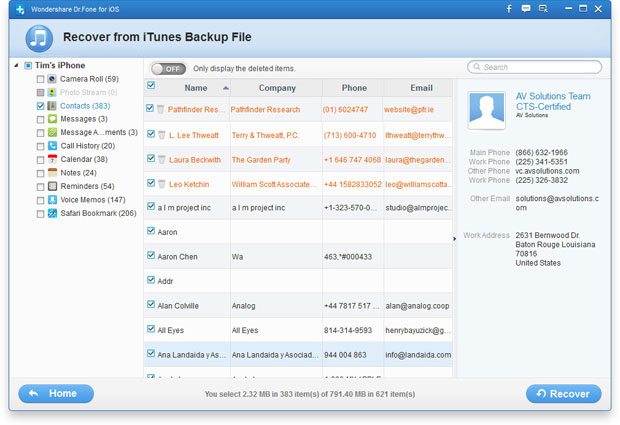Collapse the details panel with side arrow
This screenshot has height=425, width=620.
click(455, 239)
